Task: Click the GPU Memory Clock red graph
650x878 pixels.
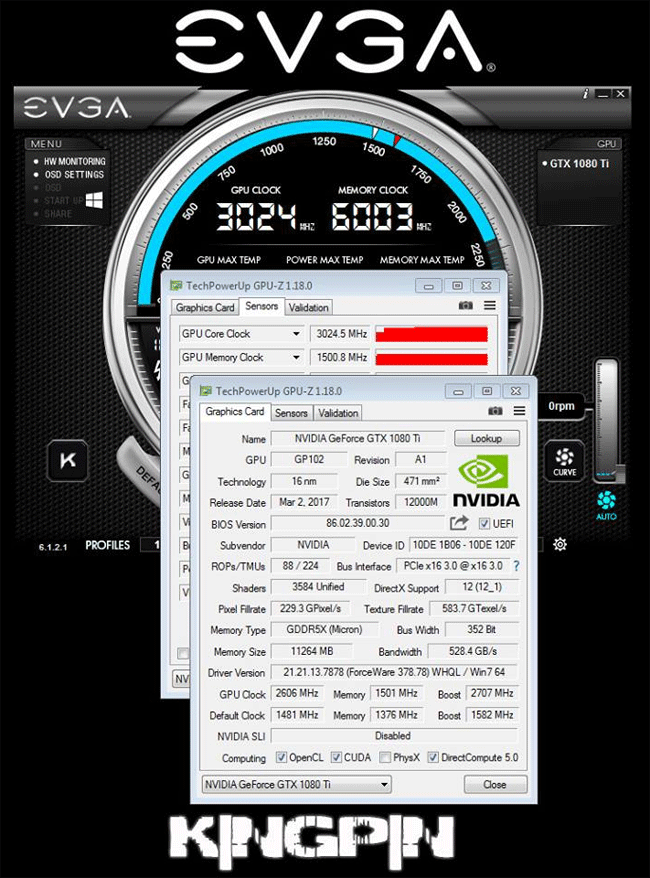Action: [x=431, y=358]
